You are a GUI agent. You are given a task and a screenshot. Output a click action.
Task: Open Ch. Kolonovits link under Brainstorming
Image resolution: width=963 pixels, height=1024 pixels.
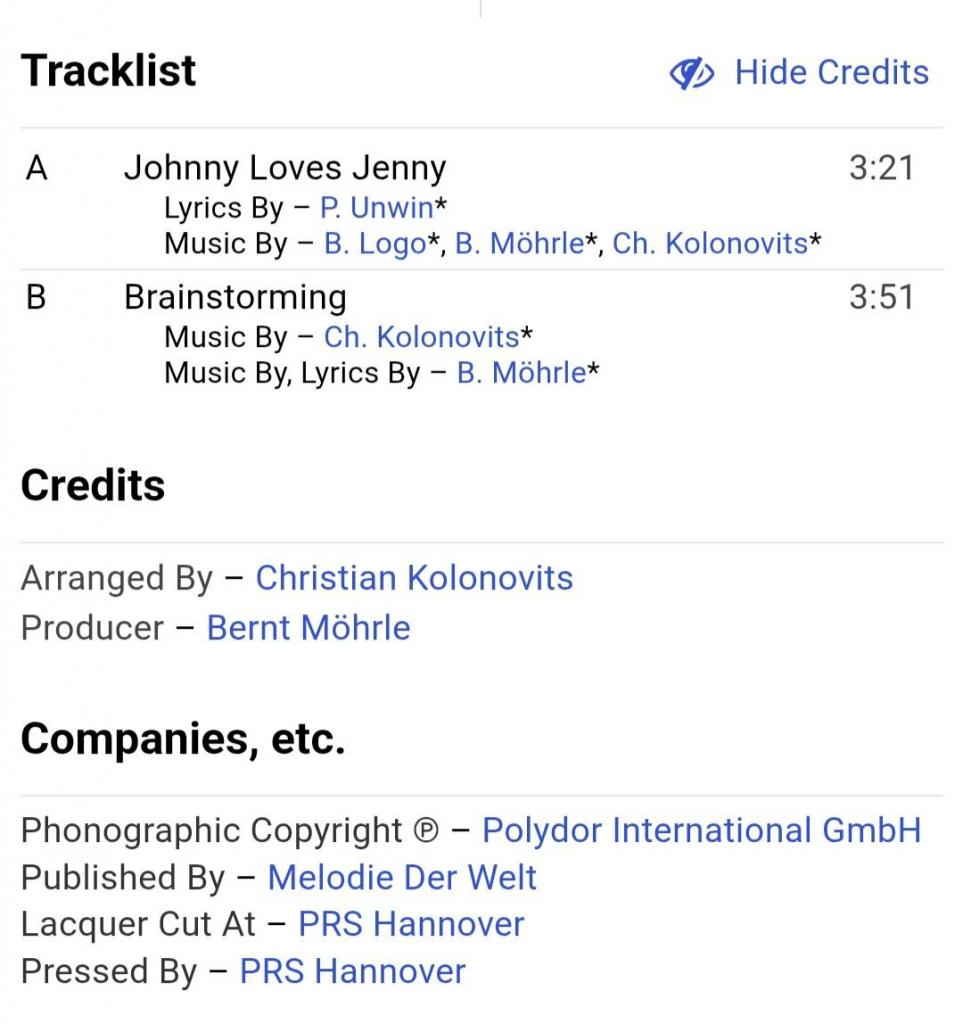(421, 337)
